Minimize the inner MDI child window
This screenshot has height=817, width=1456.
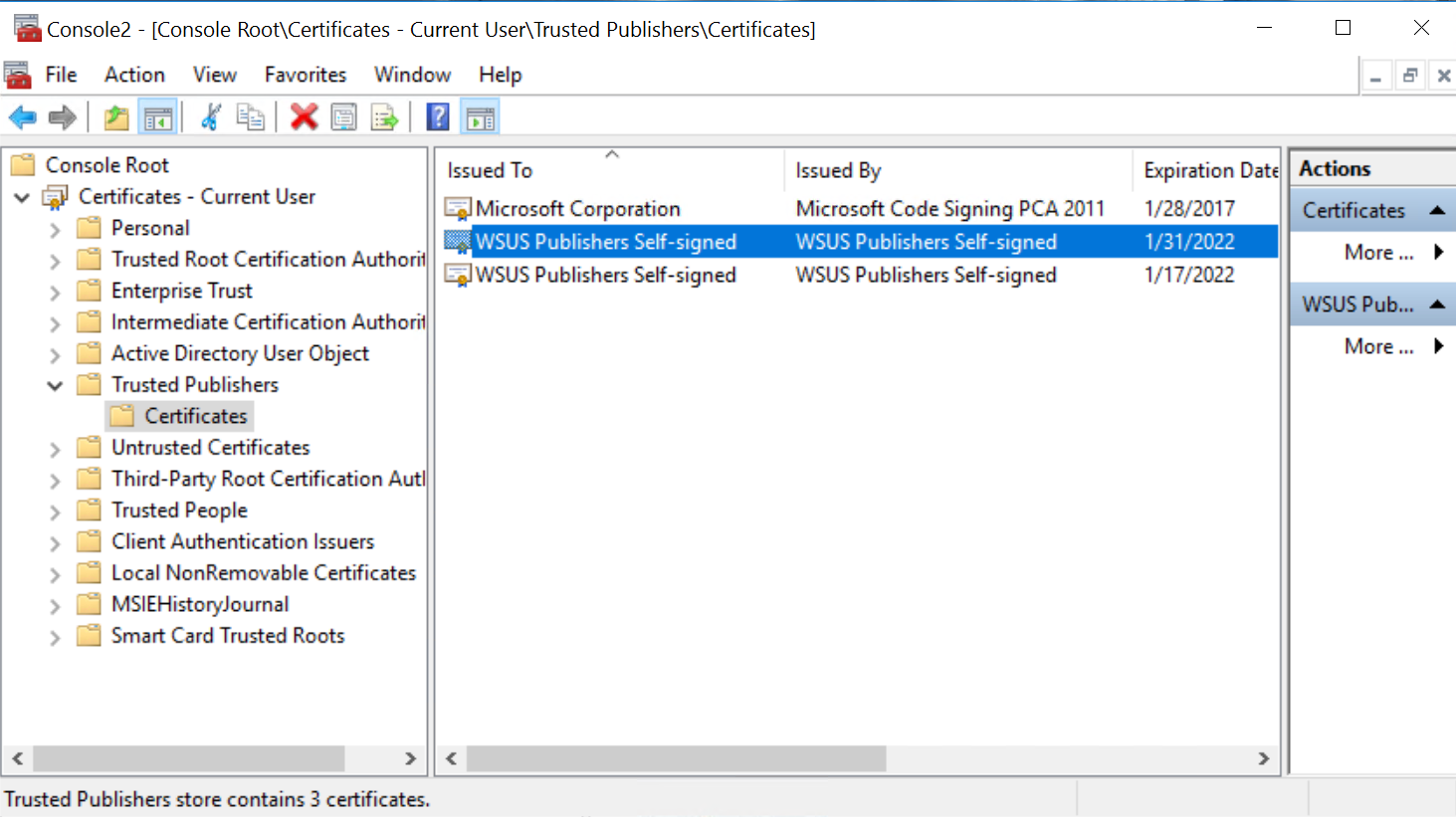1376,76
